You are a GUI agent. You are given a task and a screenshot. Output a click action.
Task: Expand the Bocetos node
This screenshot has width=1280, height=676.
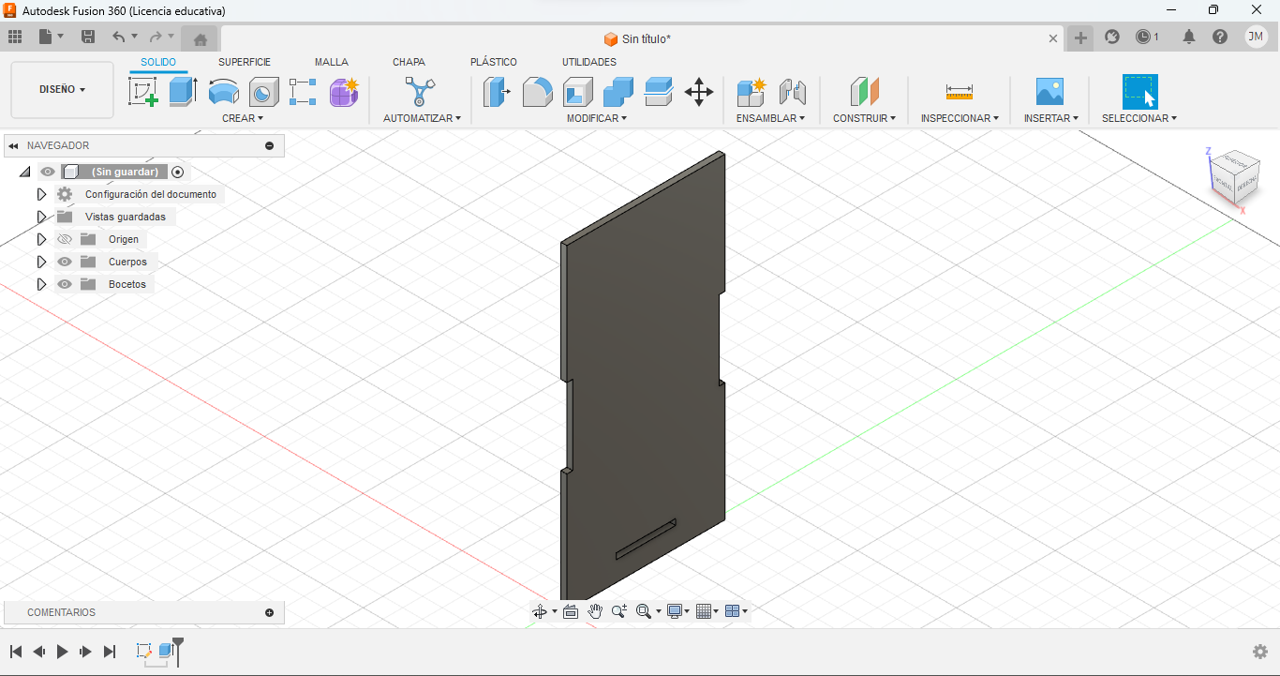tap(41, 284)
